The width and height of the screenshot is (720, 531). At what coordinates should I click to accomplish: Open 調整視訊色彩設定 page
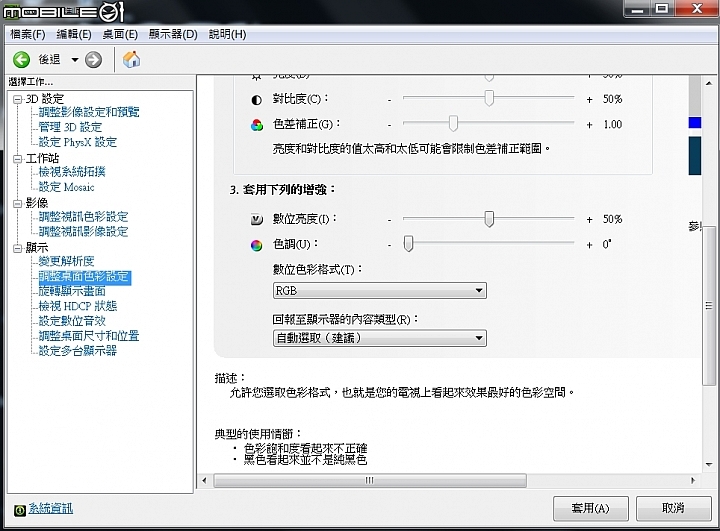tap(83, 216)
